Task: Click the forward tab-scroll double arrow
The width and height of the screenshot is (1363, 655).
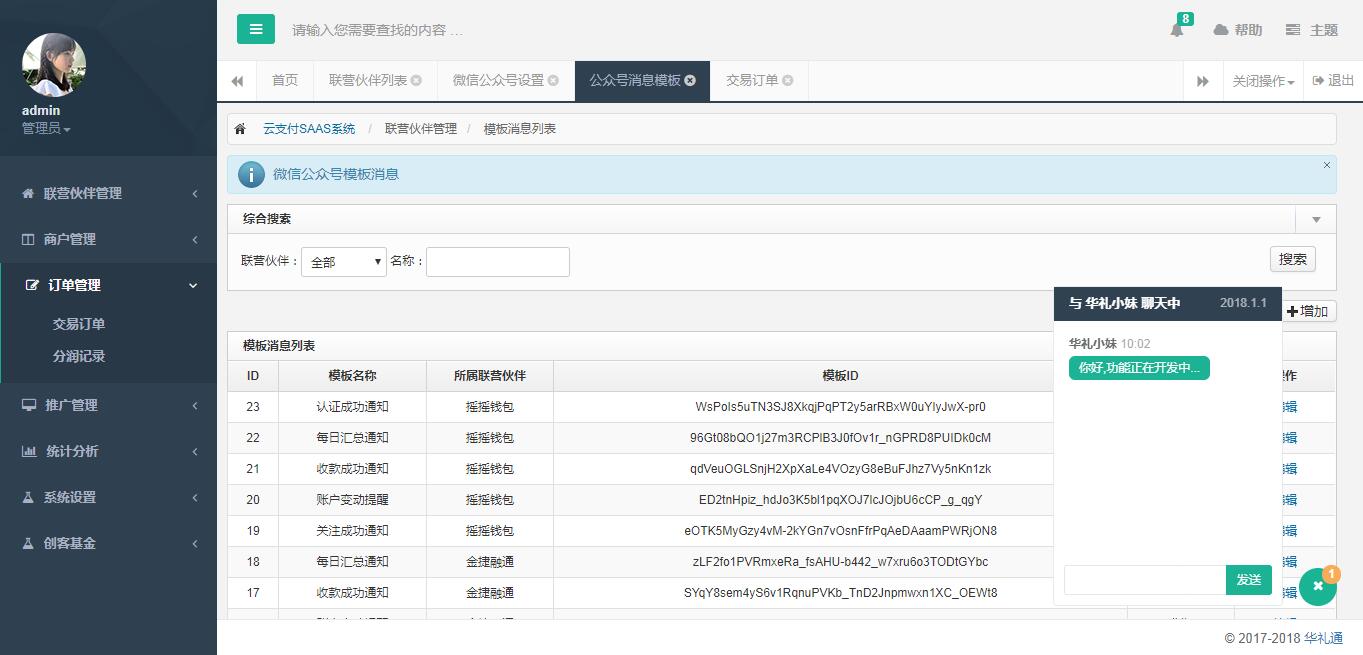Action: tap(1203, 81)
